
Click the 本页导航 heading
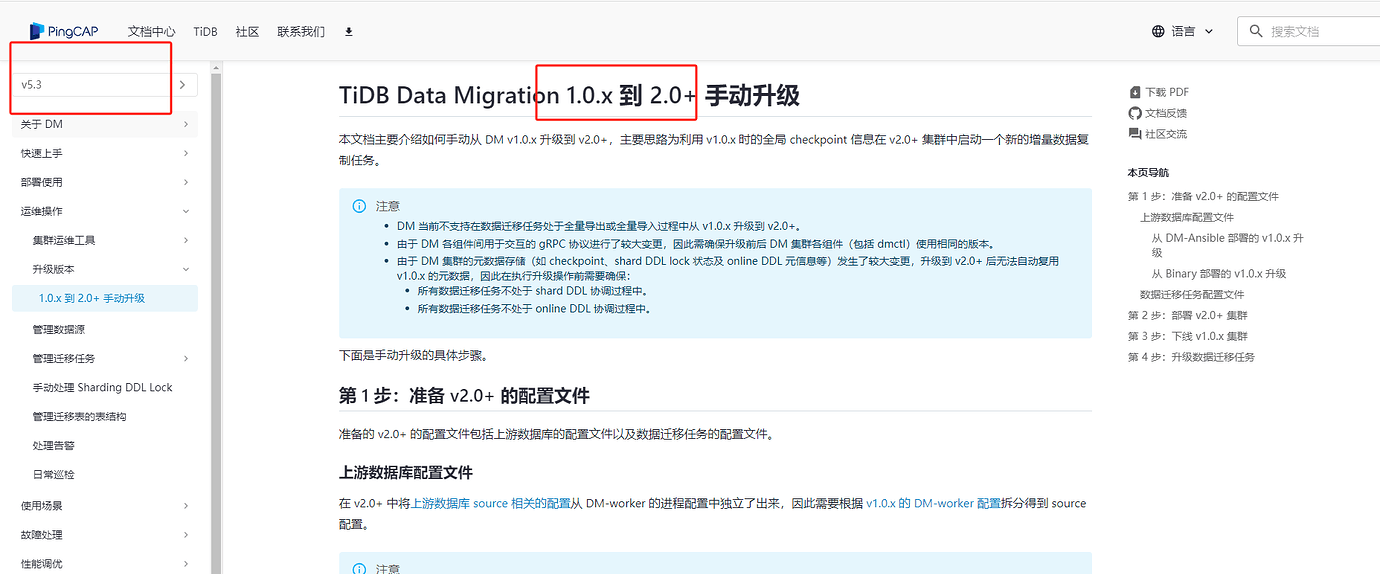(x=1148, y=173)
